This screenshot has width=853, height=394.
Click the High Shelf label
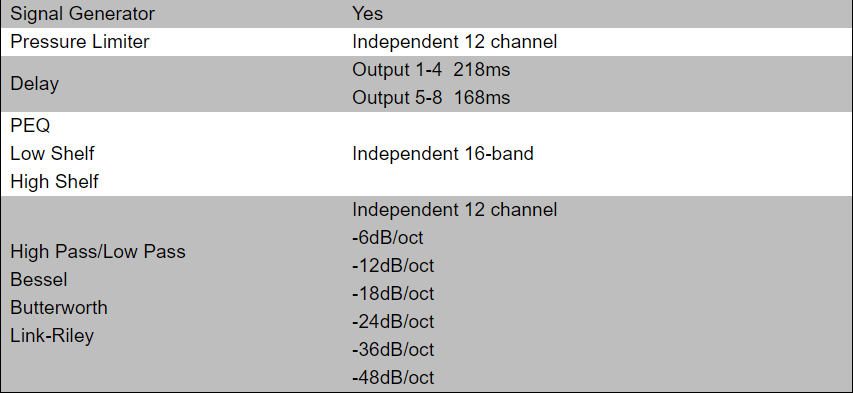(x=54, y=182)
